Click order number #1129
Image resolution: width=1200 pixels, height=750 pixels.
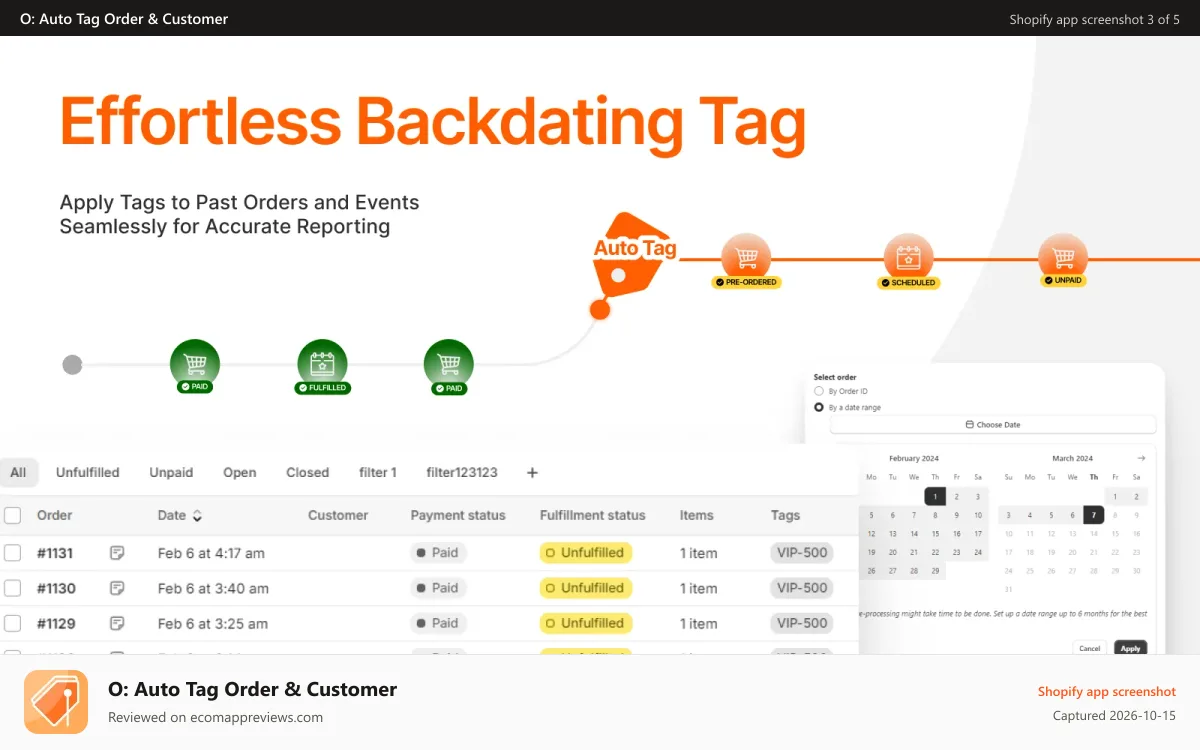(x=56, y=623)
